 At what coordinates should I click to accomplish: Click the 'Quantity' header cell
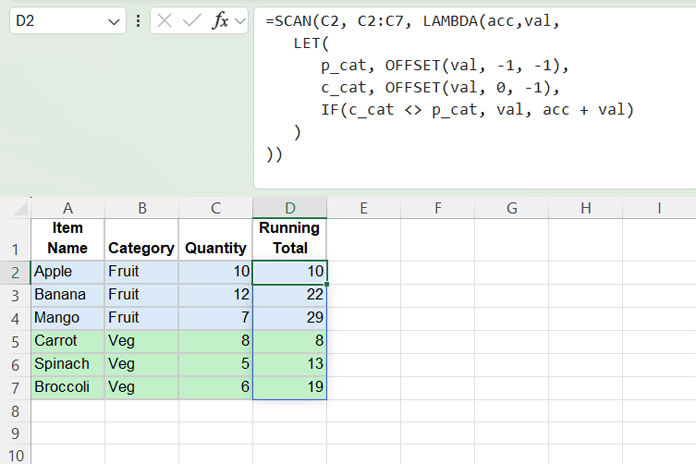tap(216, 239)
